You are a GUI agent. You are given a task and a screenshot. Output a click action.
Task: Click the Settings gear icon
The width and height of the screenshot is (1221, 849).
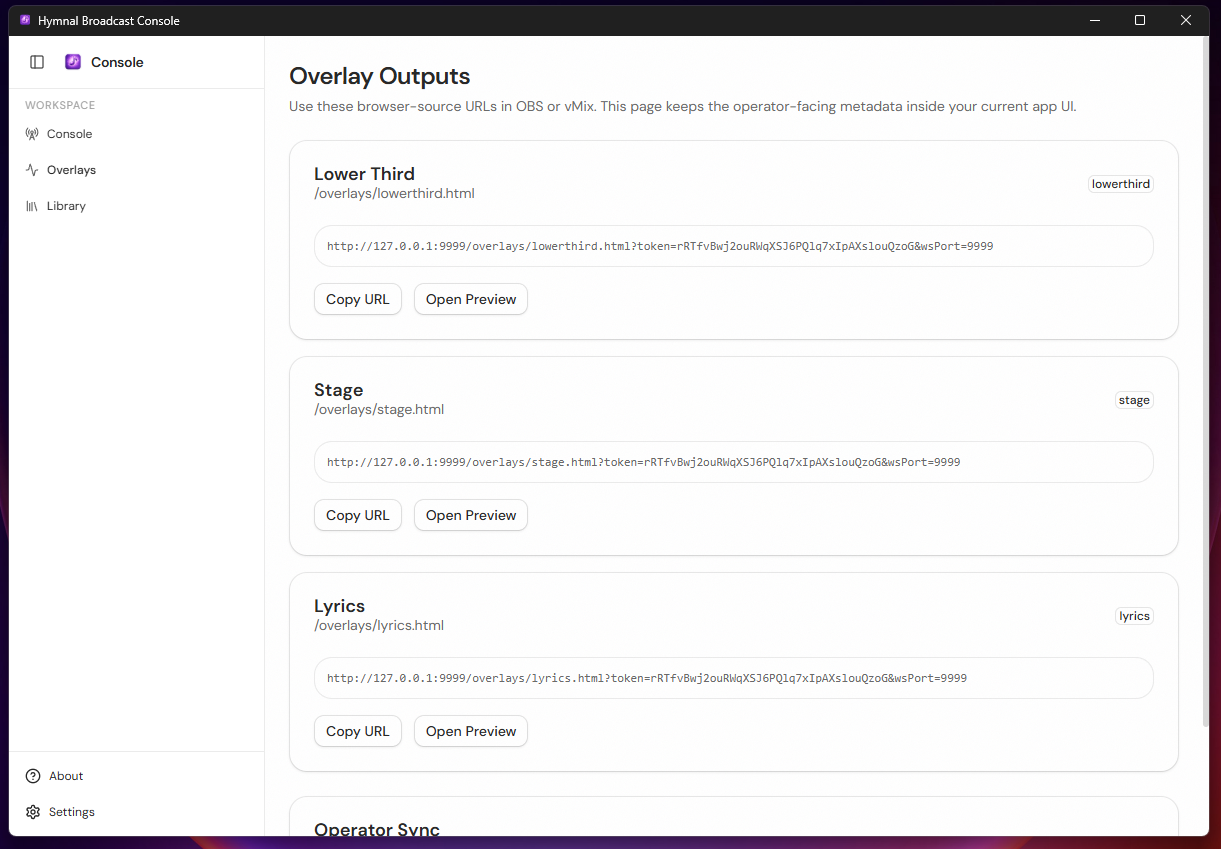coord(33,812)
